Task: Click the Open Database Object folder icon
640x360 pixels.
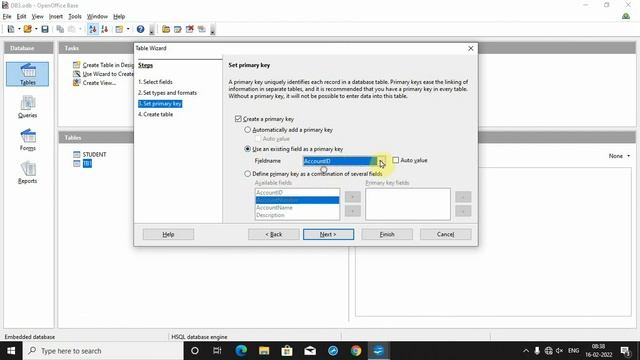Action: coord(166,29)
